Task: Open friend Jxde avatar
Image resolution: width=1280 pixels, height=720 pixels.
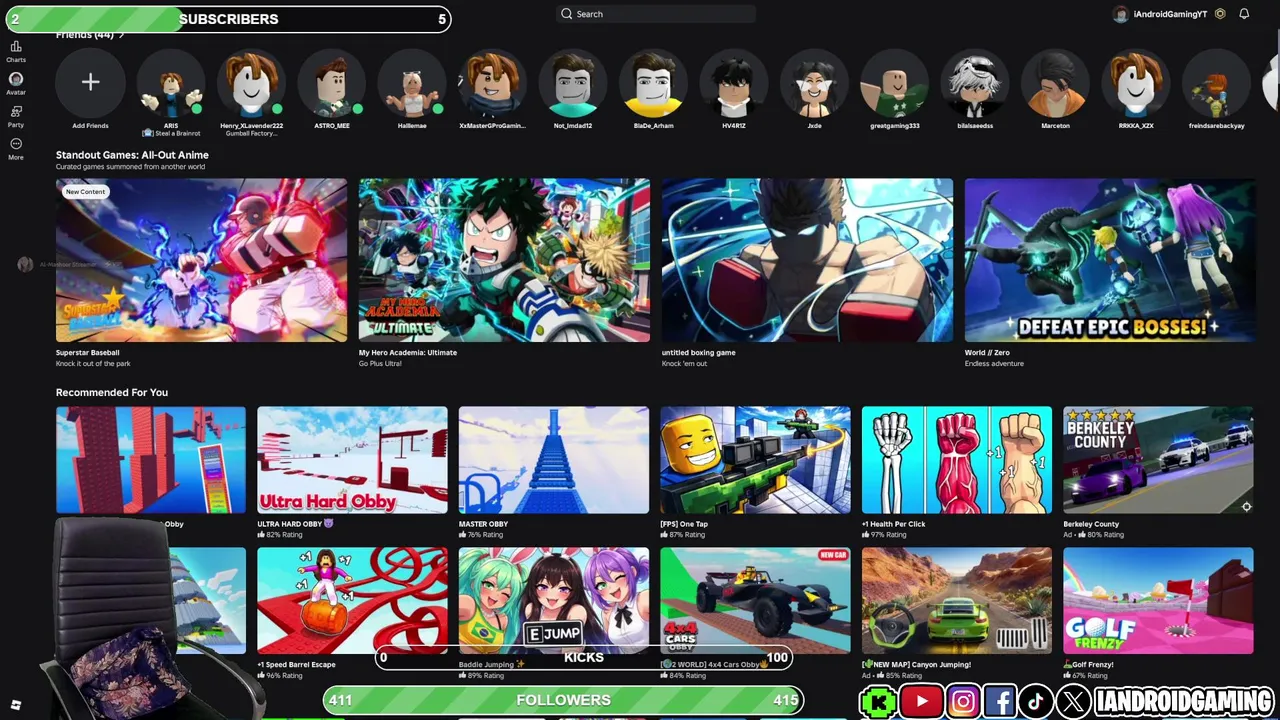Action: pos(814,82)
